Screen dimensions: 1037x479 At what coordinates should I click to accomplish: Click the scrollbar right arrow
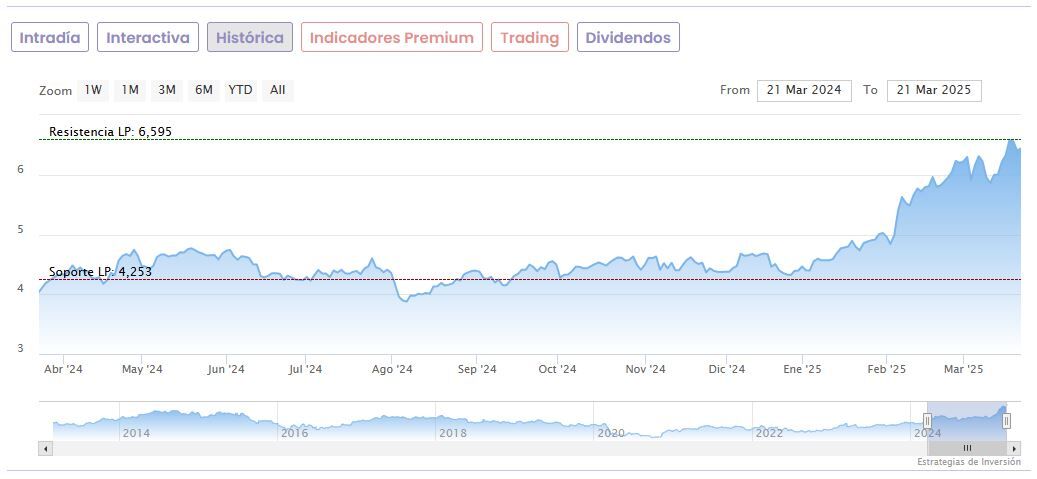tap(1015, 448)
